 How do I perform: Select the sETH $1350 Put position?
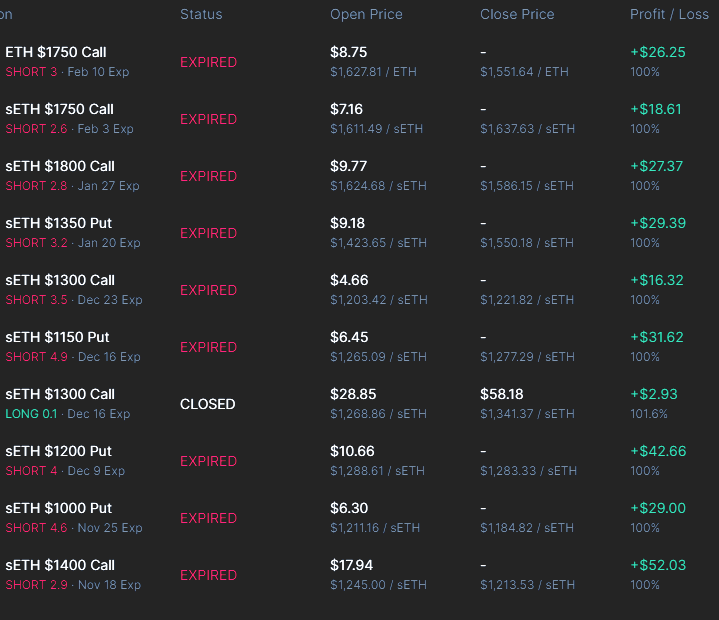coord(57,223)
